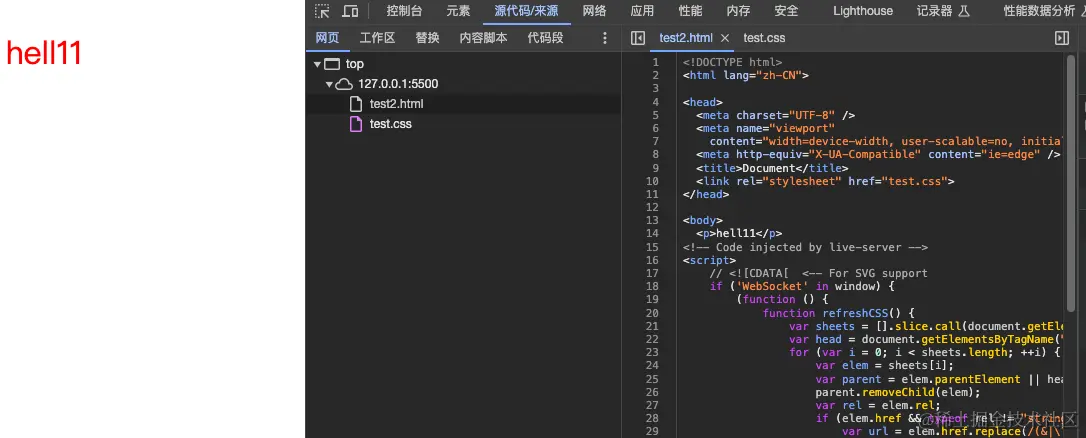The width and height of the screenshot is (1086, 438).
Task: Click the function refreshCSS() code line
Action: point(839,313)
